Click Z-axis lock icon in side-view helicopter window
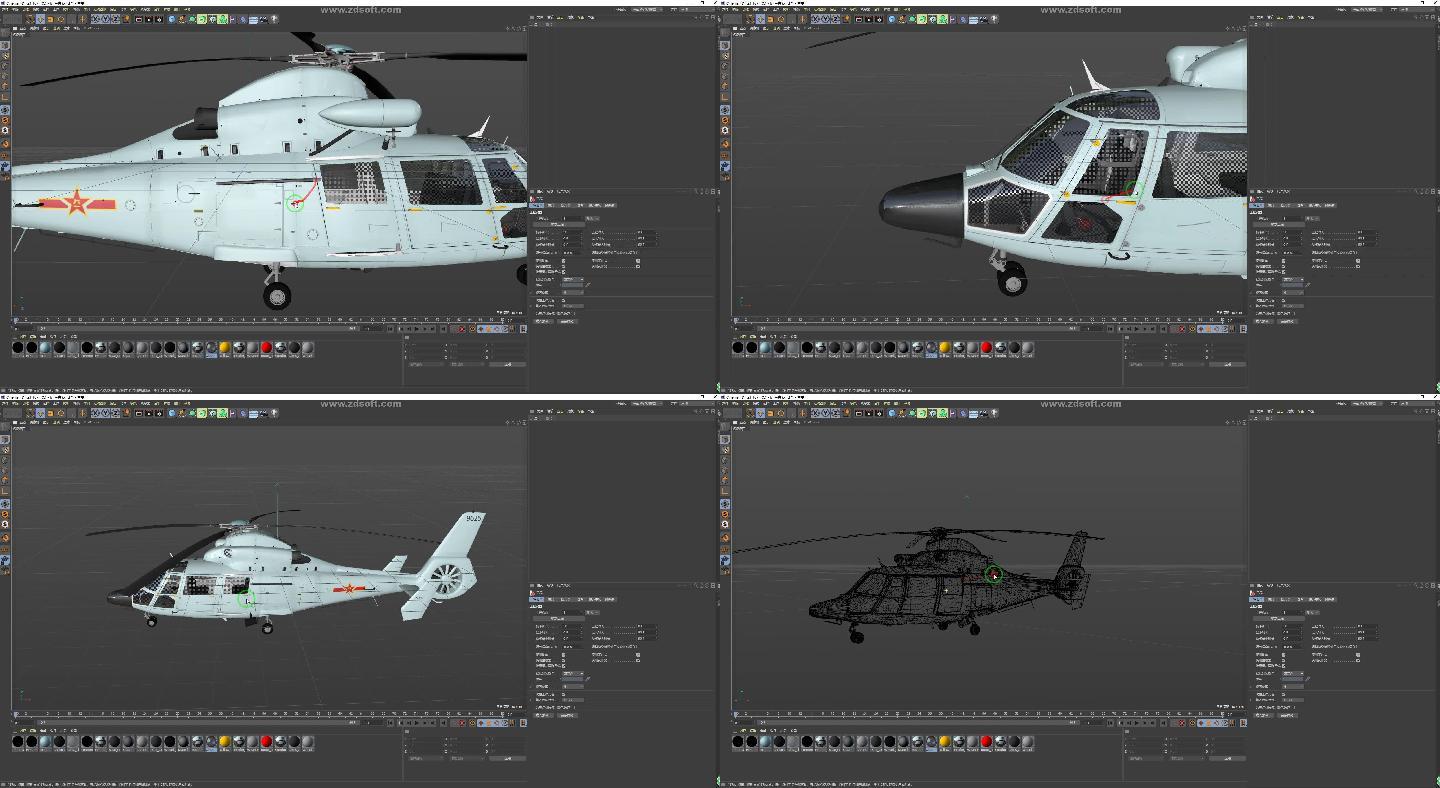 (x=115, y=19)
